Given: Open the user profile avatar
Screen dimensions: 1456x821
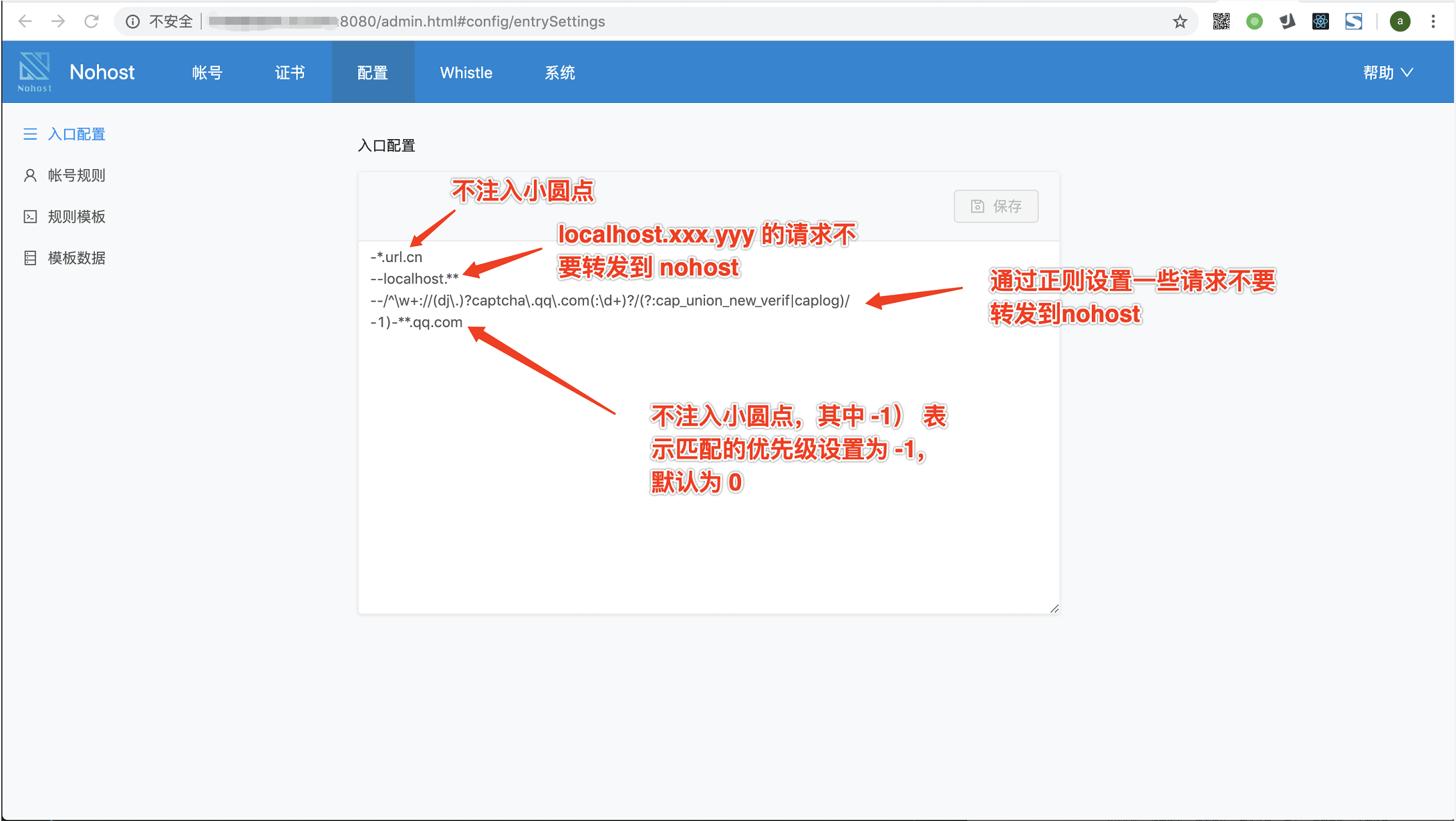Looking at the screenshot, I should [1400, 21].
